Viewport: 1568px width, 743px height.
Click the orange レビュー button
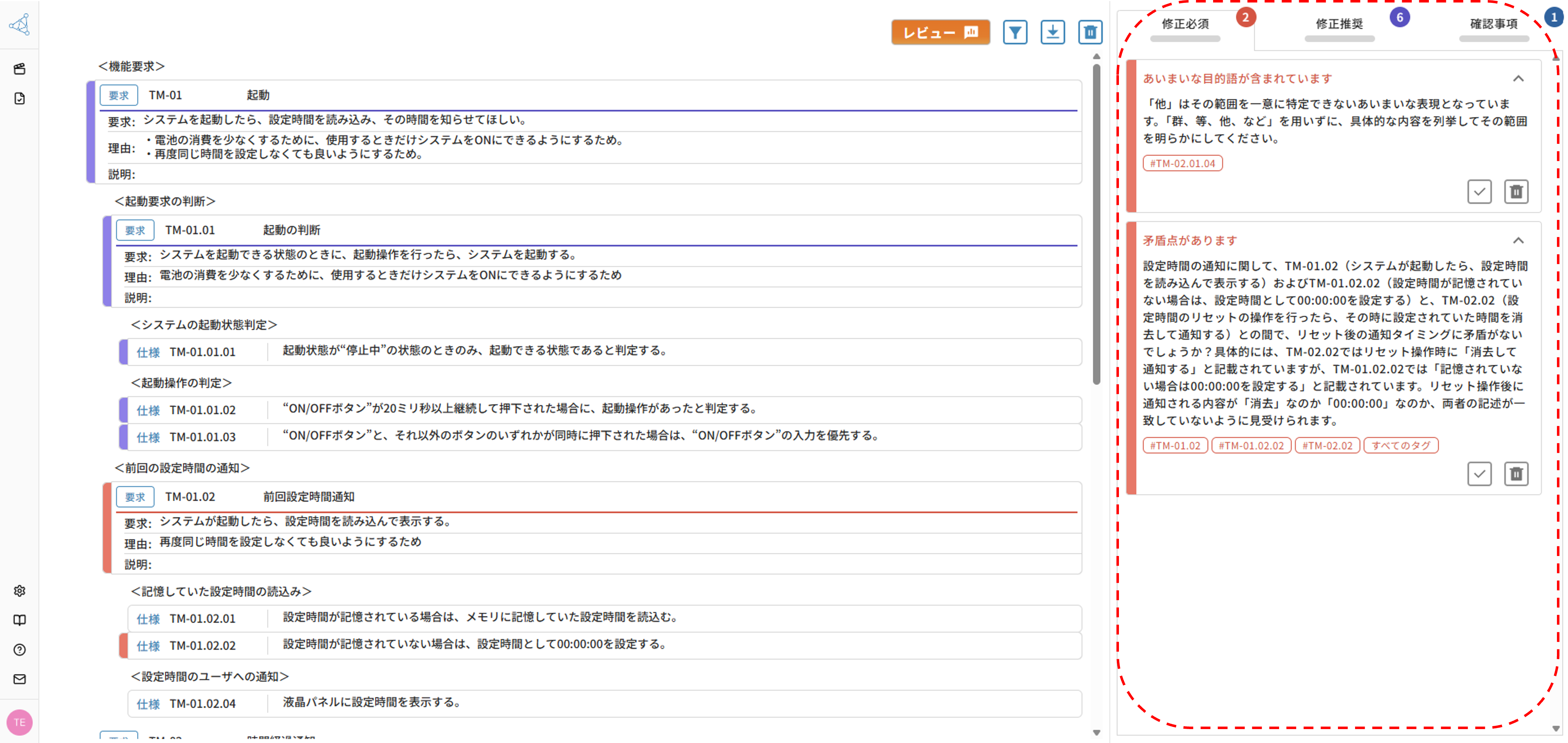click(941, 32)
